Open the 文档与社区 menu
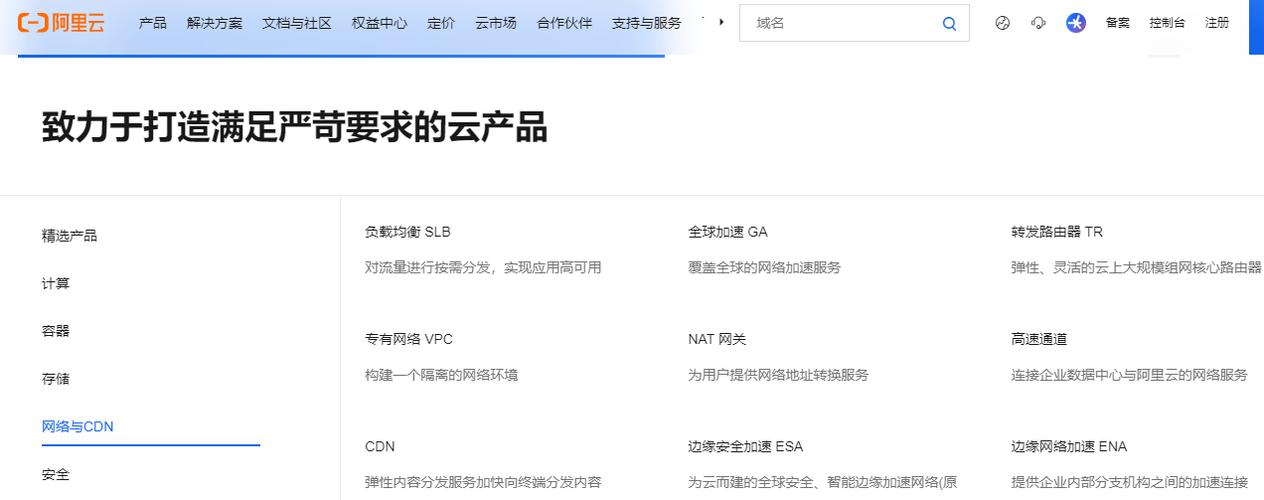 297,23
